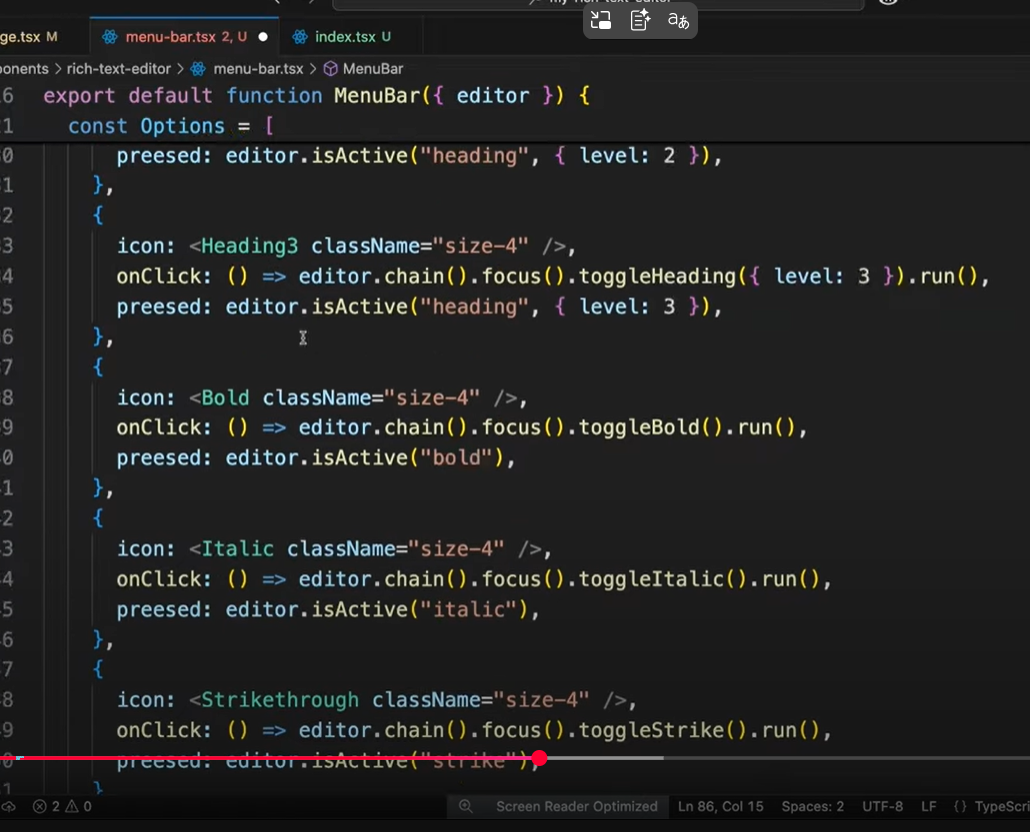Screen dimensions: 1030x832
Task: Click the screenshot capture icon in floating toolbar
Action: coord(601,21)
